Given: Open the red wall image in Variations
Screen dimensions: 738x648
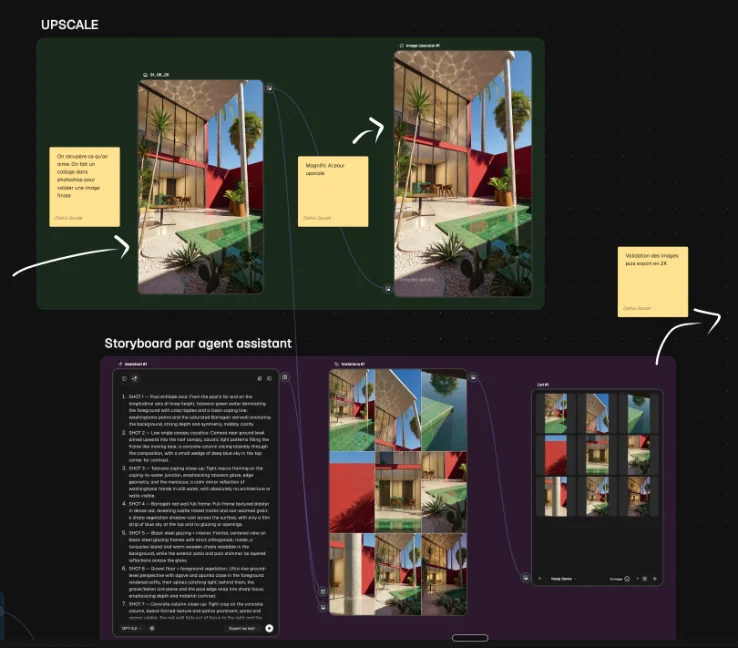Looking at the screenshot, I should point(352,492).
